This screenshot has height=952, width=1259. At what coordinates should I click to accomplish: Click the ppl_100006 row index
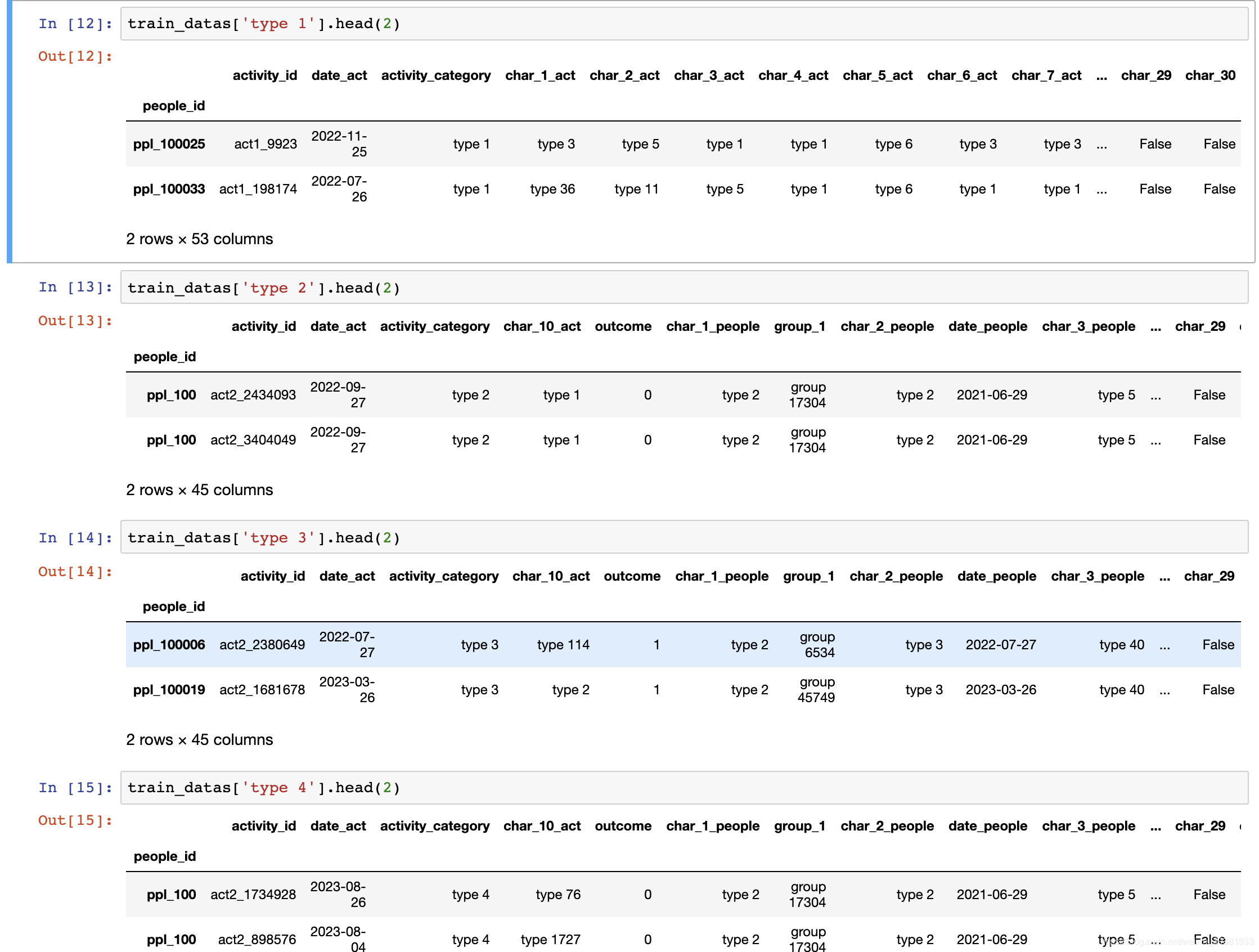(x=169, y=645)
